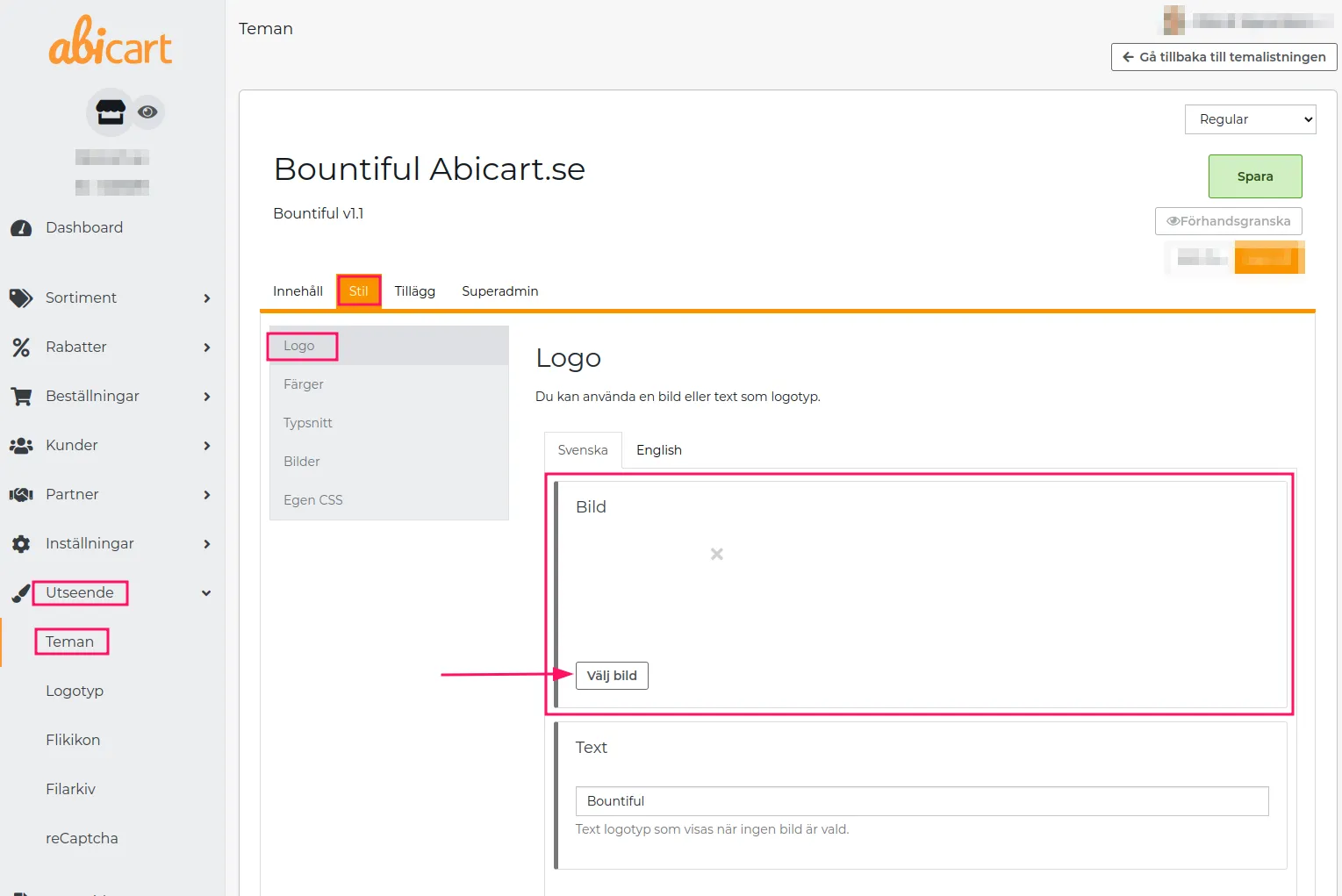This screenshot has height=896, width=1342.
Task: Open the shop storefront icon
Action: click(x=110, y=112)
